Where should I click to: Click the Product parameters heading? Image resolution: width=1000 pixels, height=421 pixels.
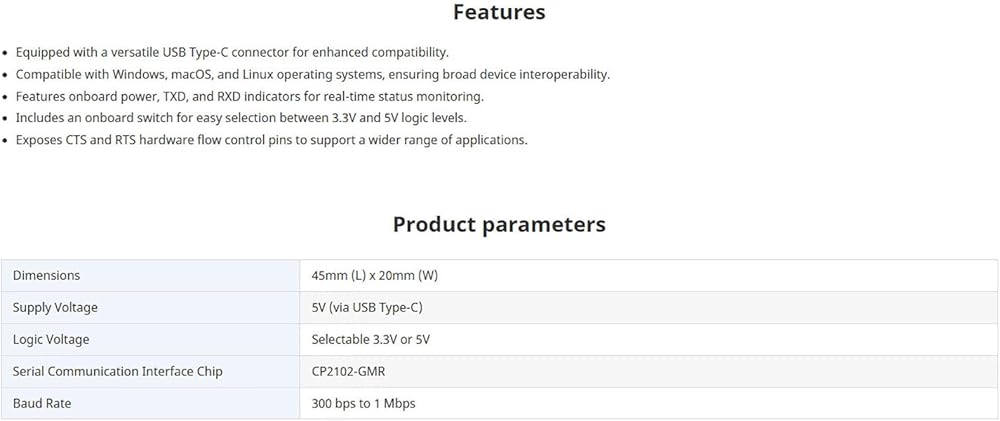[x=499, y=225]
